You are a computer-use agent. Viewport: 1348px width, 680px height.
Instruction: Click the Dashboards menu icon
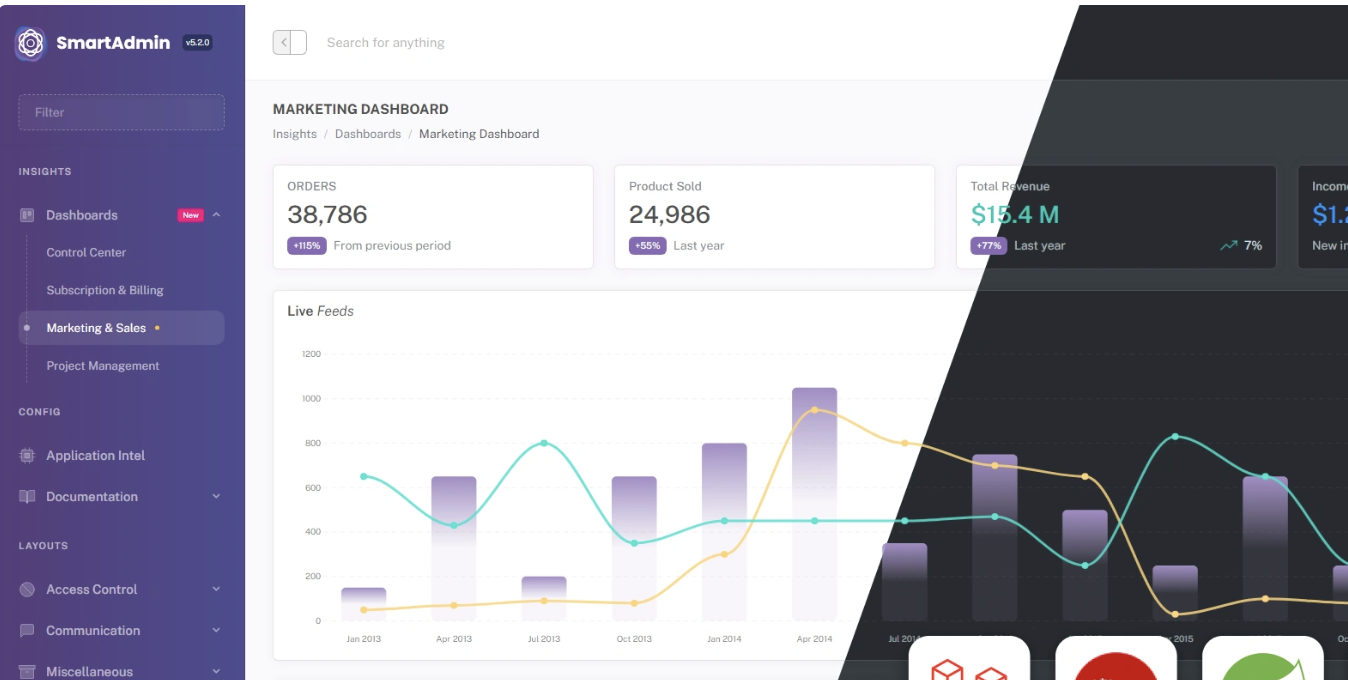[x=27, y=215]
